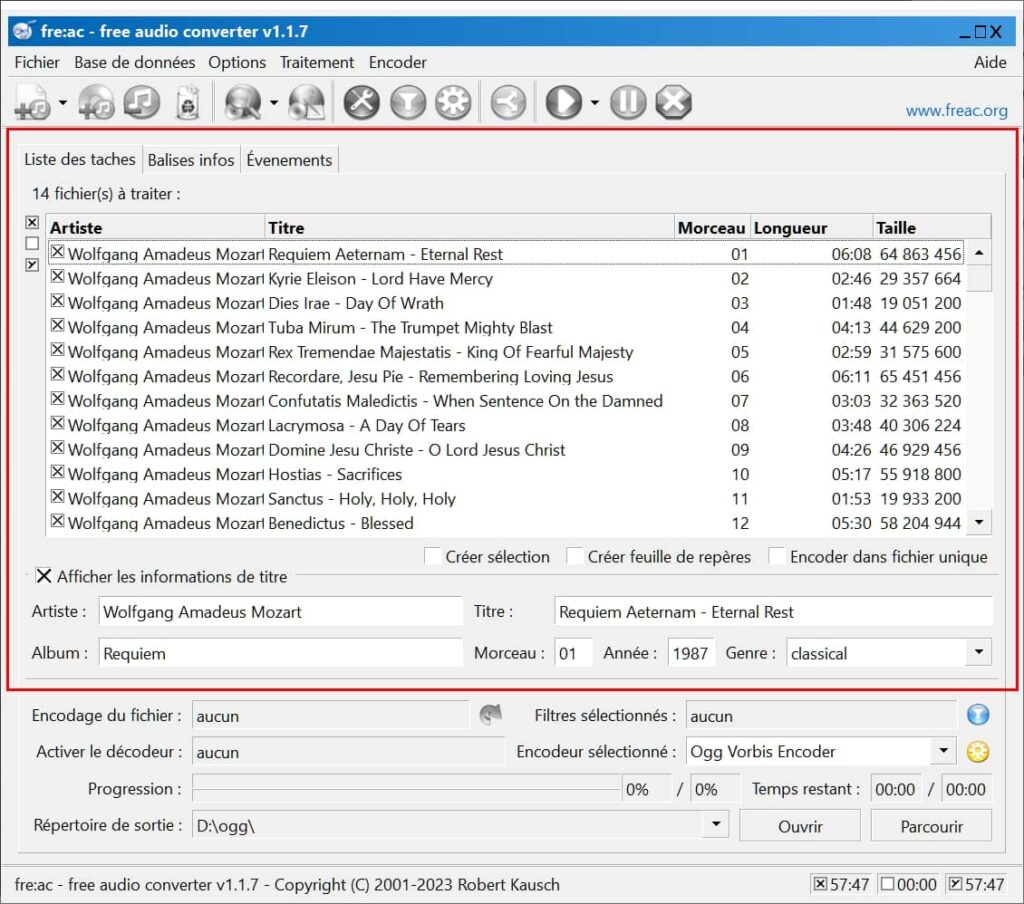Viewport: 1024px width, 904px height.
Task: Open the Encodeur sélectionné dropdown
Action: coord(943,751)
